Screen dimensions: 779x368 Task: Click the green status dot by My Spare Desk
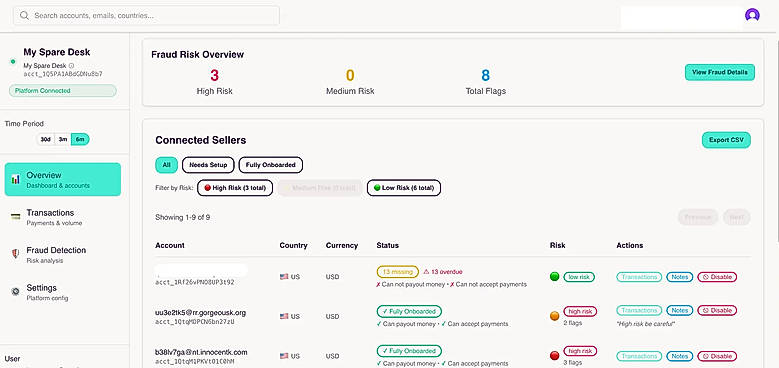coord(13,62)
